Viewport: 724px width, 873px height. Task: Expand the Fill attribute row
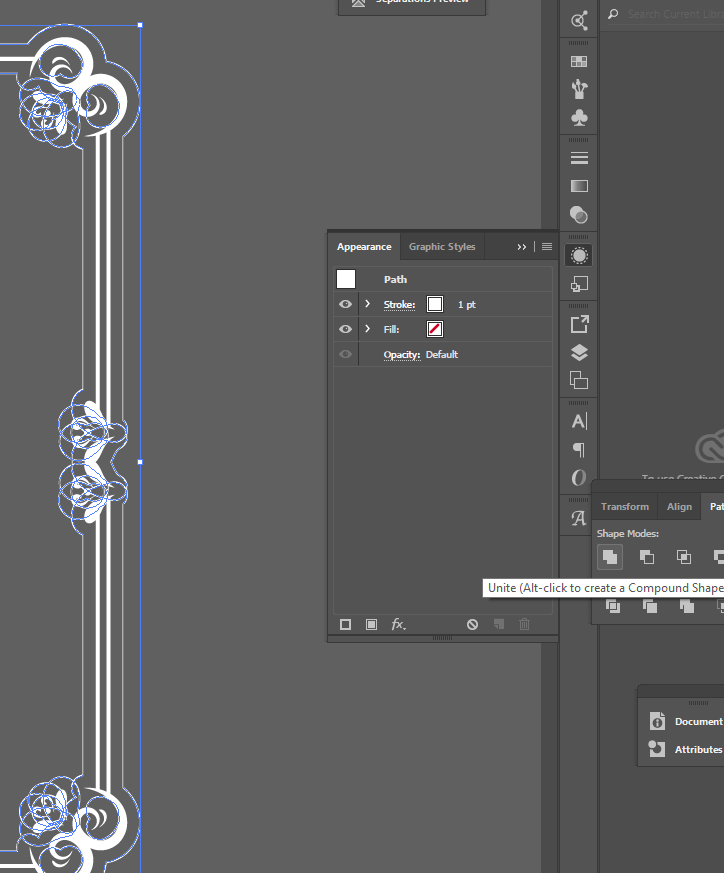(x=367, y=329)
